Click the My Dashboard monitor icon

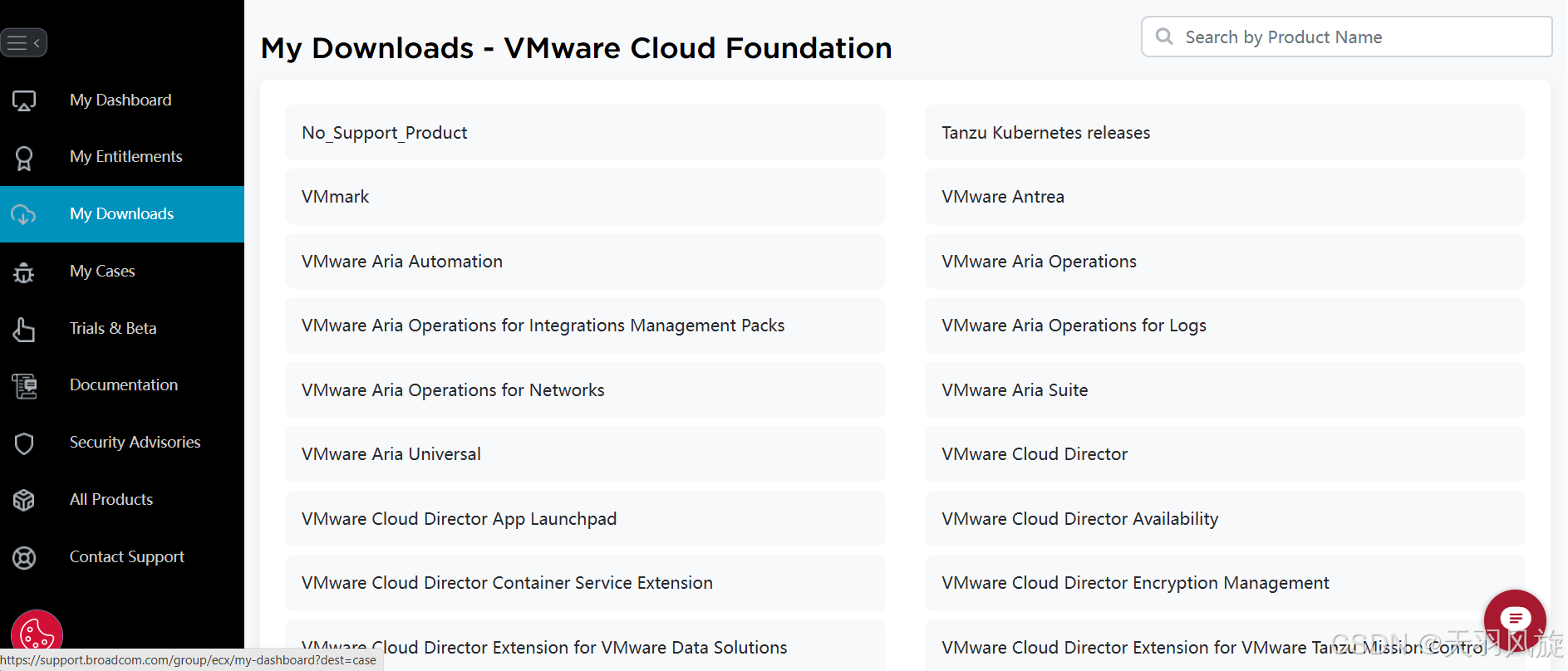(24, 100)
